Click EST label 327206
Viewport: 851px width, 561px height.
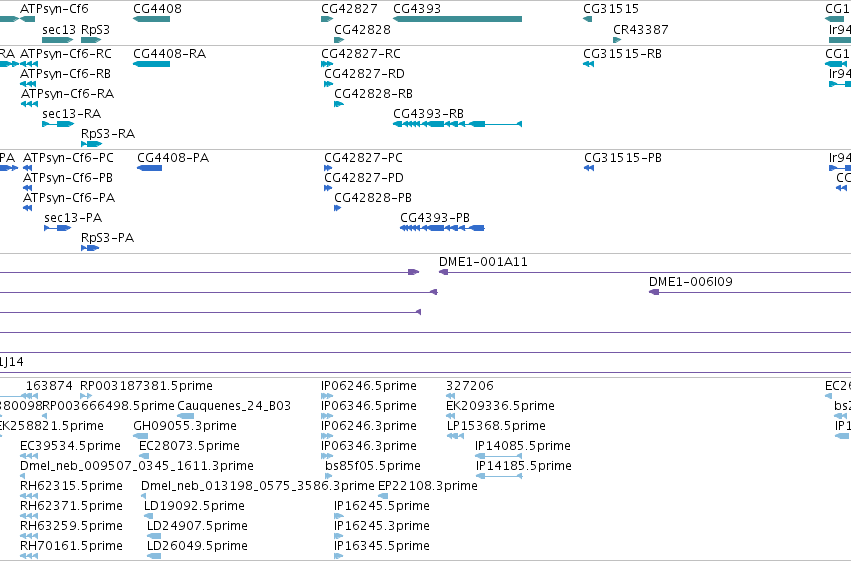click(469, 386)
